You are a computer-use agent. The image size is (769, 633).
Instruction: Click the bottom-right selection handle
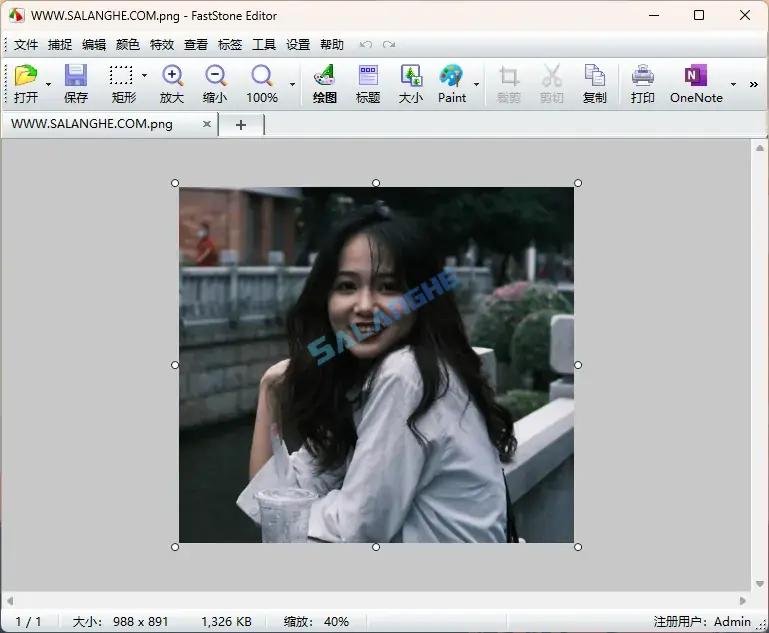tap(578, 547)
